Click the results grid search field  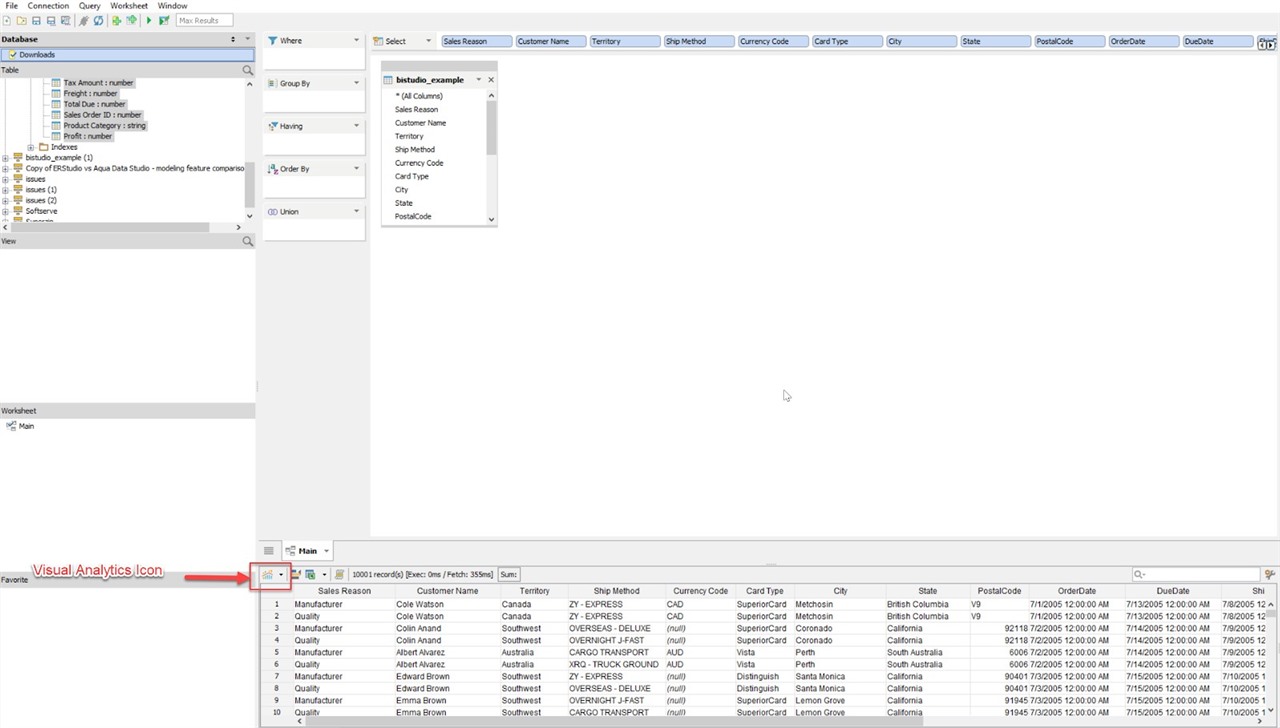(1196, 575)
